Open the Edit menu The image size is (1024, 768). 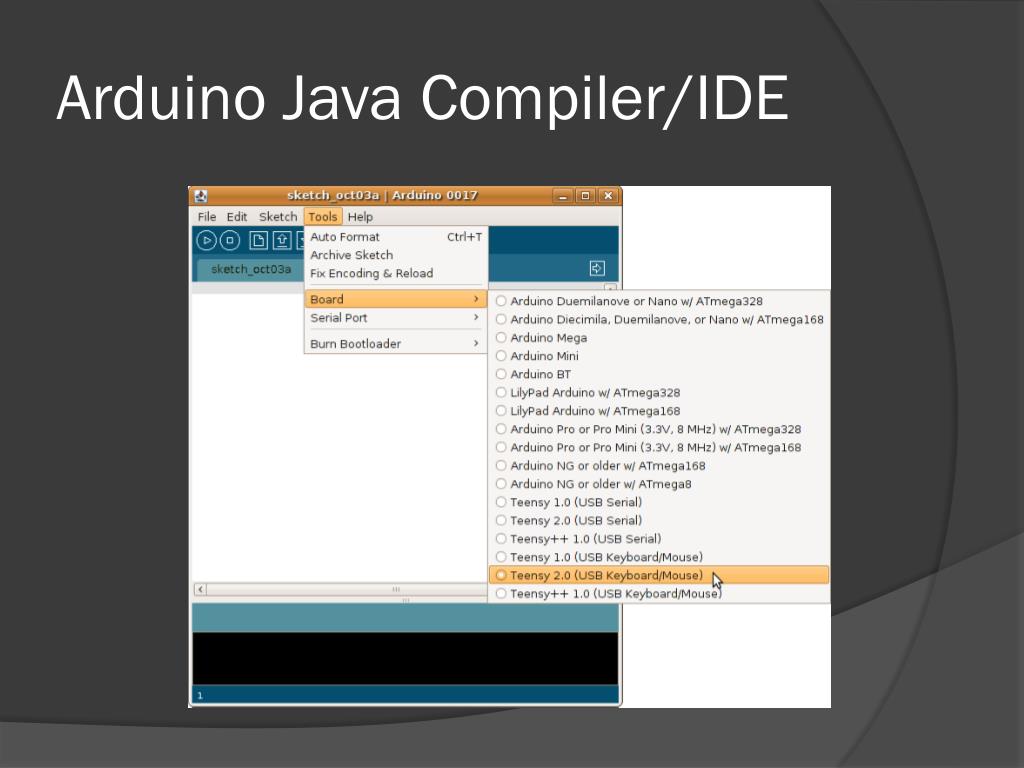tap(236, 217)
